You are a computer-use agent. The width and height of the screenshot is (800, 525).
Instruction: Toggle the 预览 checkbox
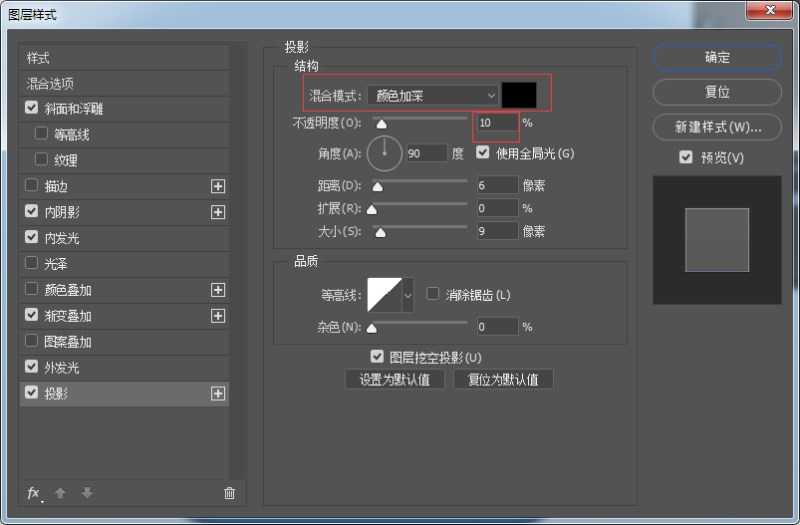pos(686,157)
